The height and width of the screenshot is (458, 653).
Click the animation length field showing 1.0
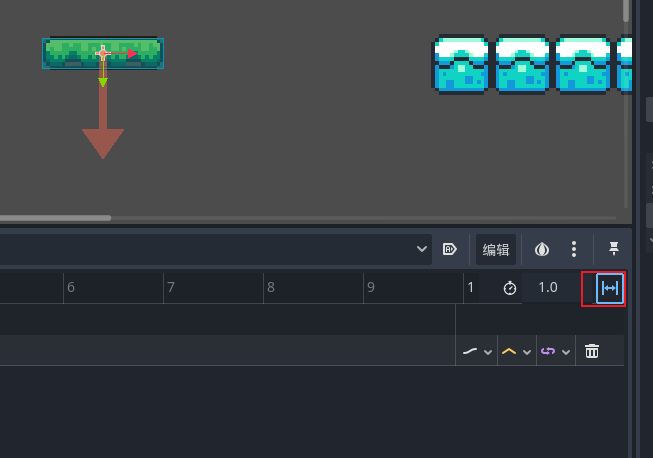point(550,288)
